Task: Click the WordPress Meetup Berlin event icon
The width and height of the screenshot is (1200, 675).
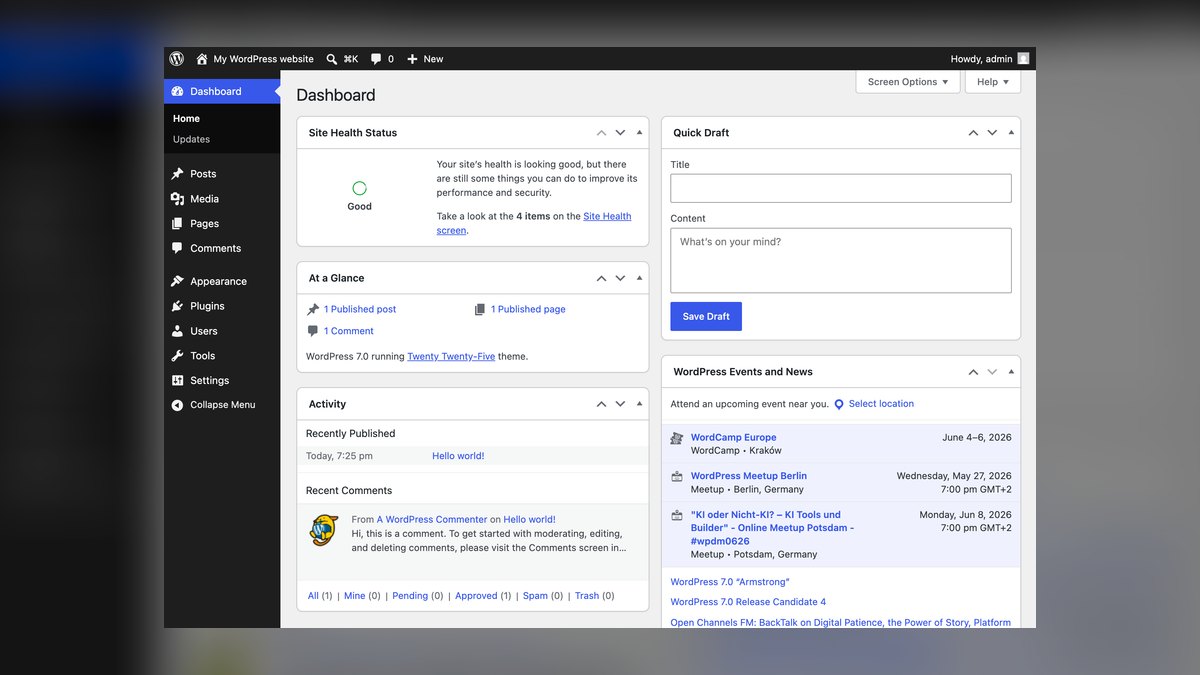Action: 677,477
